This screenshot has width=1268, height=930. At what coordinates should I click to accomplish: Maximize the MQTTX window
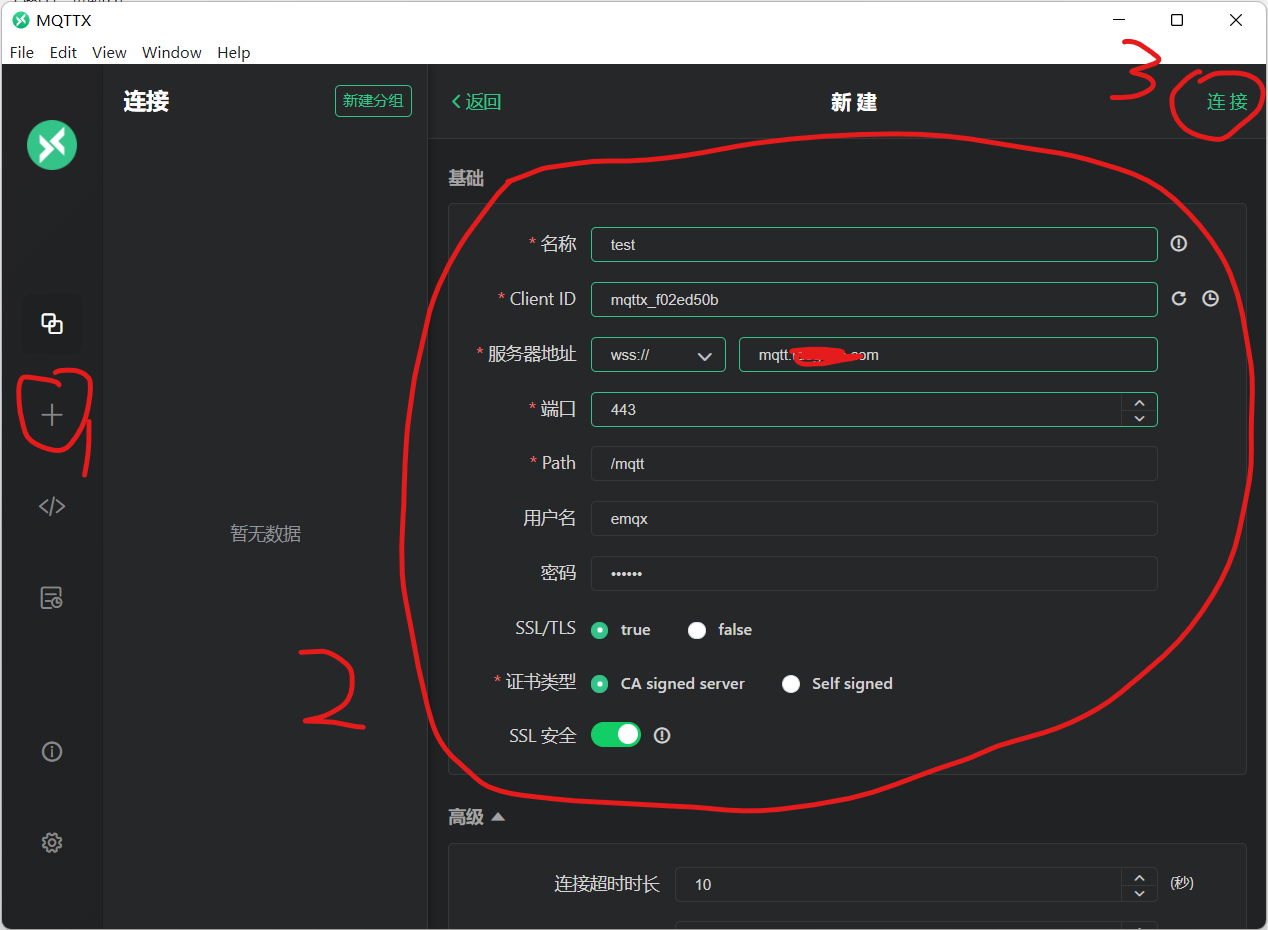pos(1177,20)
